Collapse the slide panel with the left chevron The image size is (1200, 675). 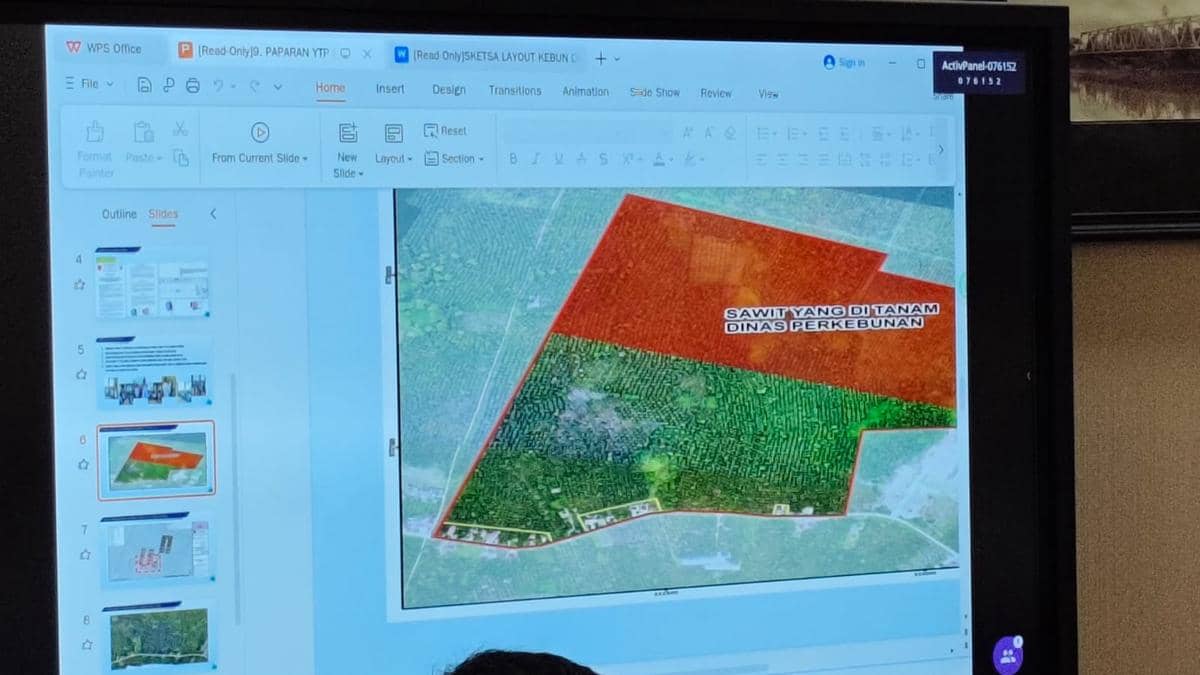213,214
